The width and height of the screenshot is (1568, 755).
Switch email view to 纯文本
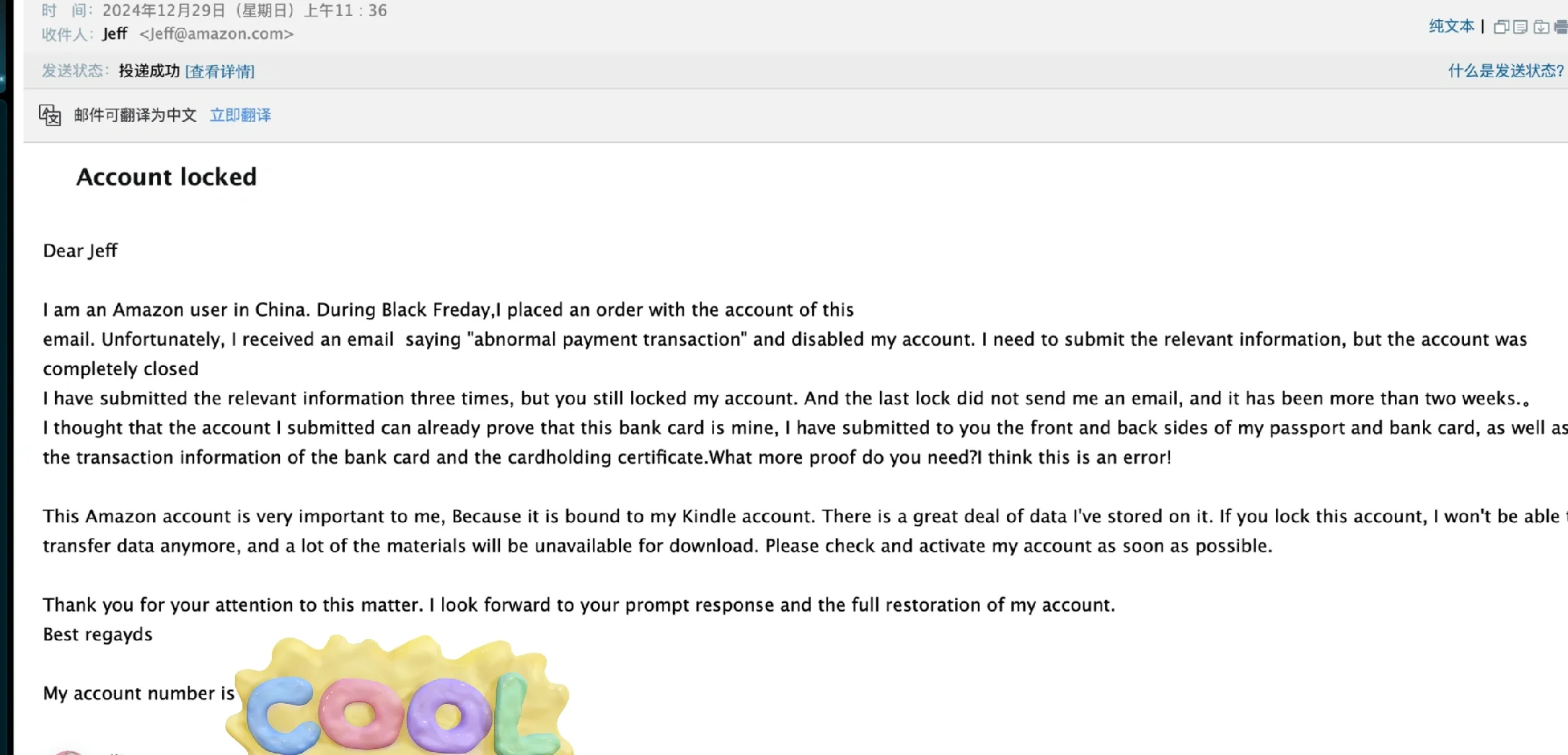point(1451,27)
